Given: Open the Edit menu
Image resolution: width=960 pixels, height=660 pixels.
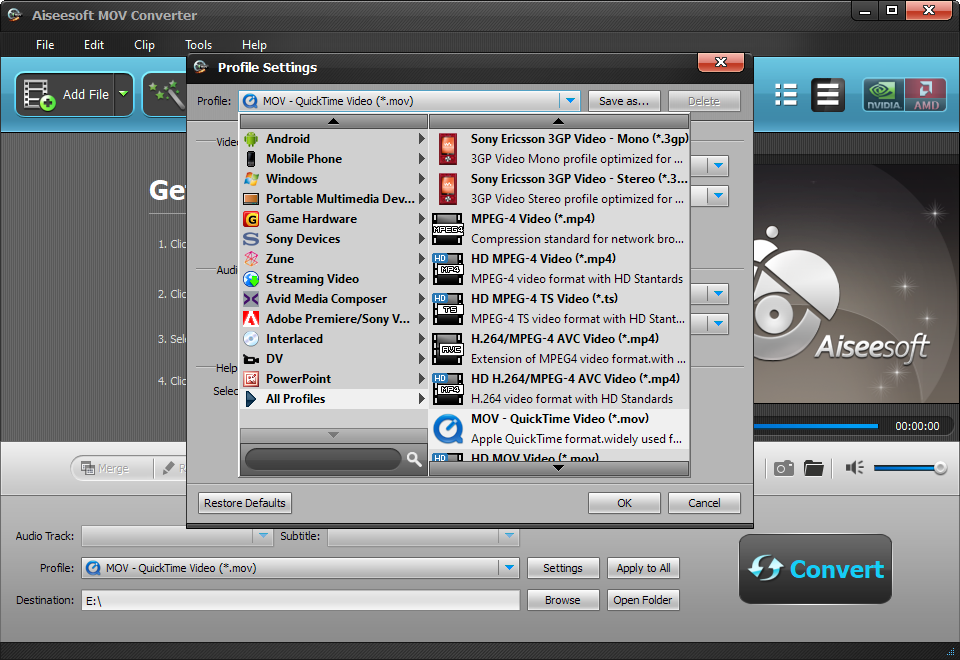Looking at the screenshot, I should 94,45.
